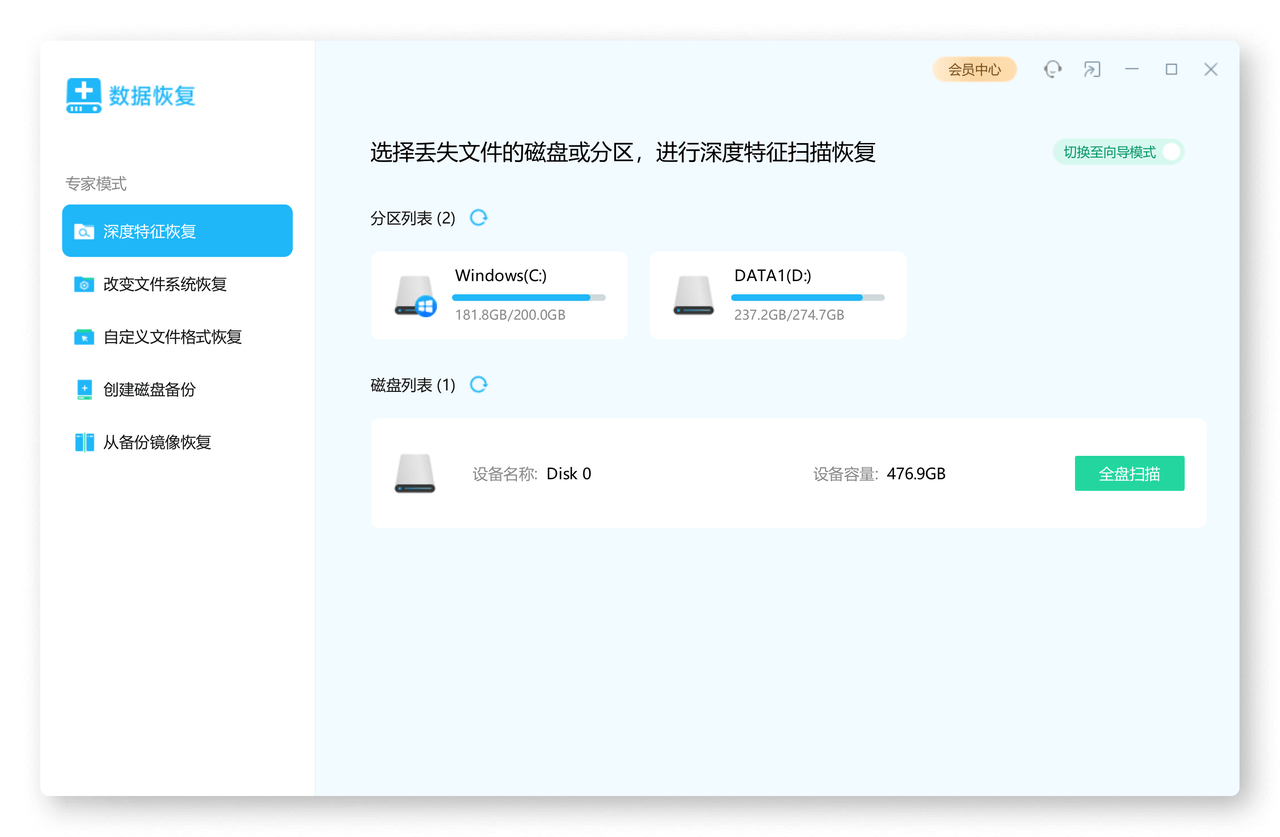
Task: Click the data recovery app logo icon
Action: (84, 95)
